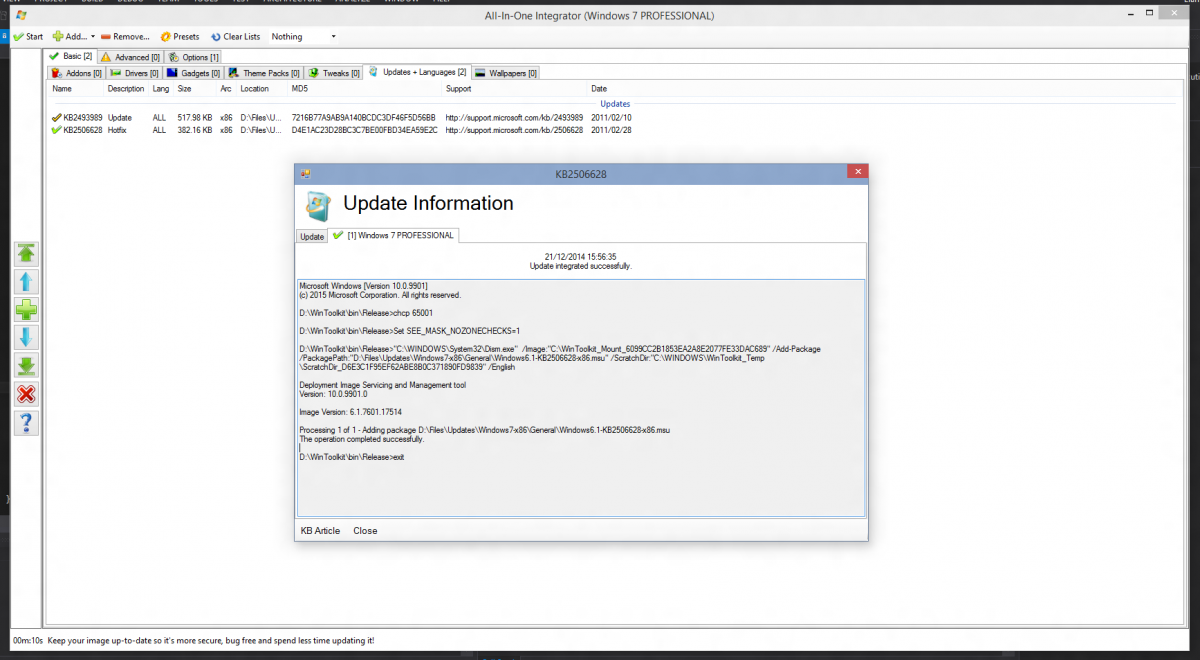Click the support link for kb/2493989
The image size is (1200, 660).
[x=514, y=117]
